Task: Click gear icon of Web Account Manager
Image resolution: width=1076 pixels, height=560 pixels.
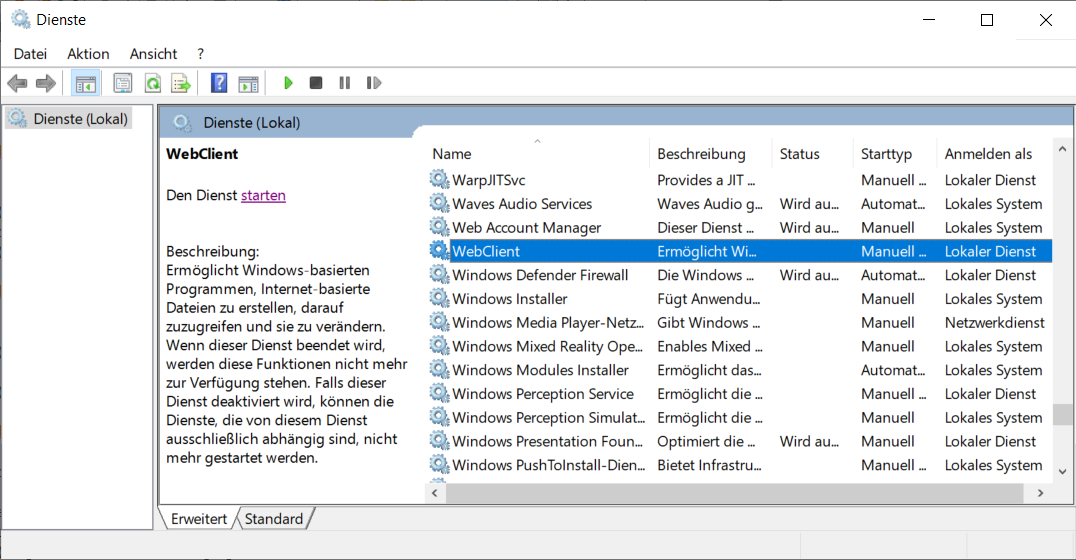Action: point(439,226)
